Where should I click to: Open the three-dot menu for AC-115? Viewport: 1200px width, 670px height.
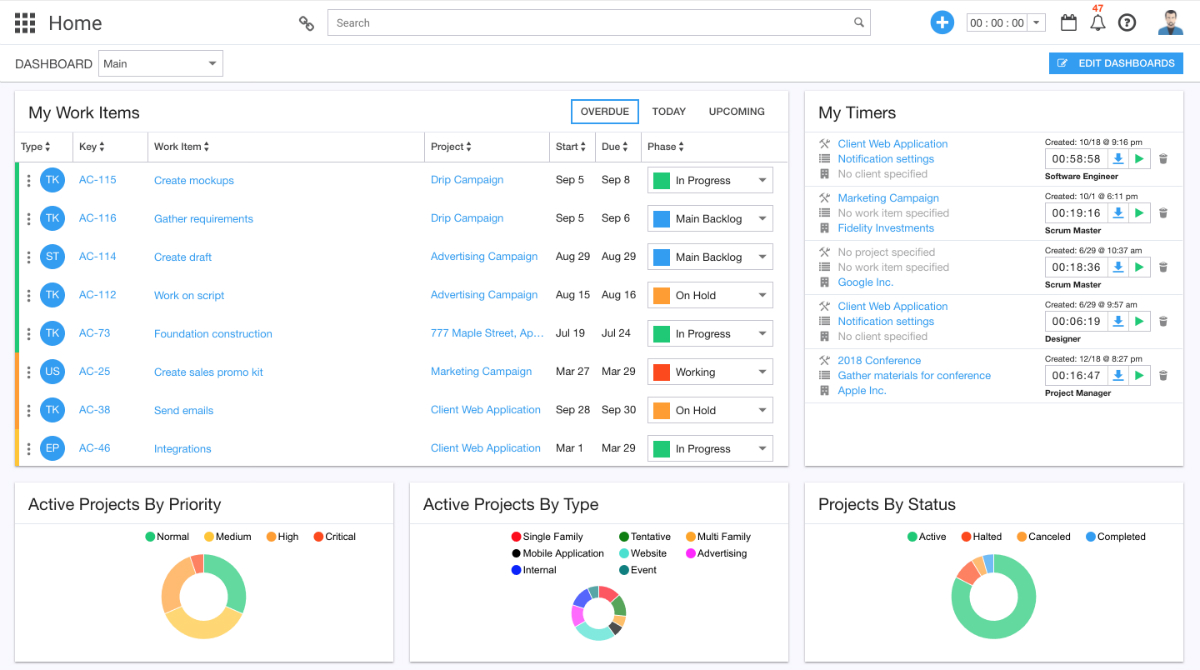point(29,181)
